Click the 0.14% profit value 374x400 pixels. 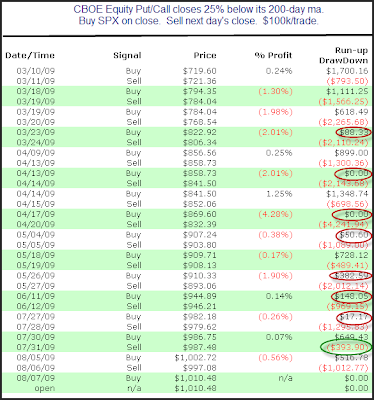(x=279, y=296)
